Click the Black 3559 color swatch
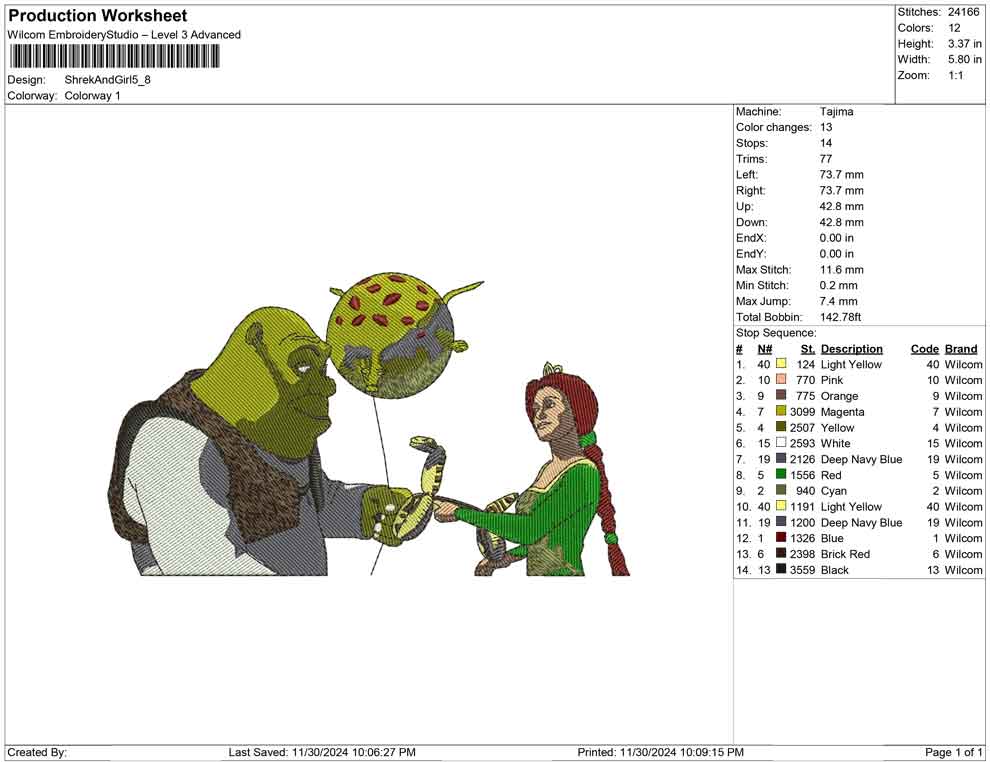The height and width of the screenshot is (762, 990). click(x=781, y=569)
